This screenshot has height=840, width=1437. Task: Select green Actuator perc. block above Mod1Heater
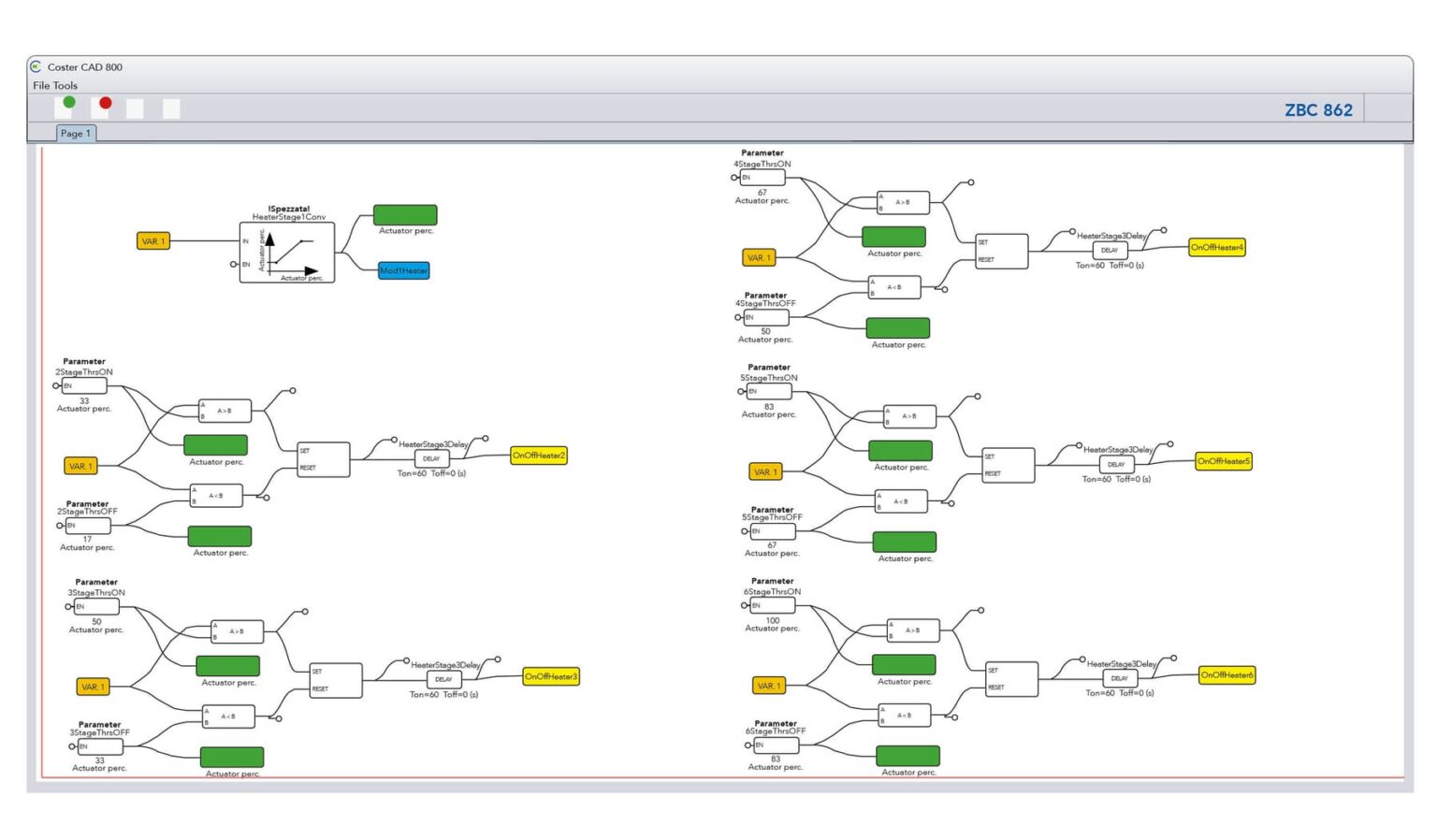tap(405, 214)
